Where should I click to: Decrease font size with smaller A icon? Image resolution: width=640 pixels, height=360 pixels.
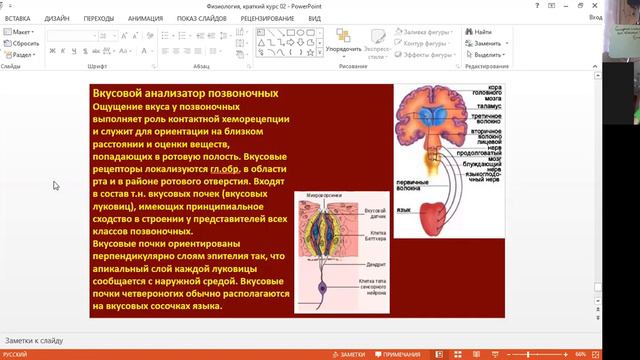(x=136, y=36)
